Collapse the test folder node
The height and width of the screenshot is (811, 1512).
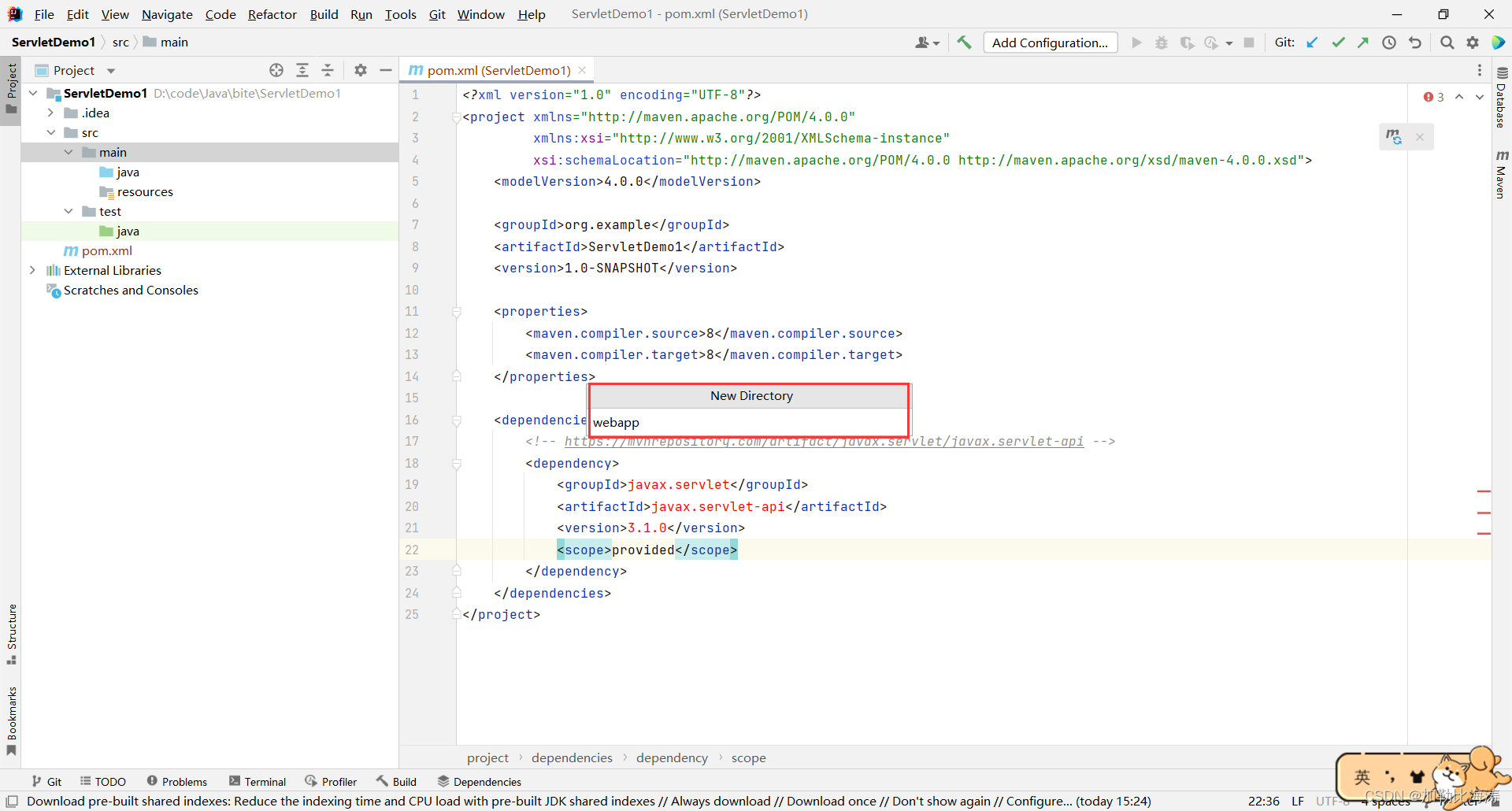tap(69, 211)
